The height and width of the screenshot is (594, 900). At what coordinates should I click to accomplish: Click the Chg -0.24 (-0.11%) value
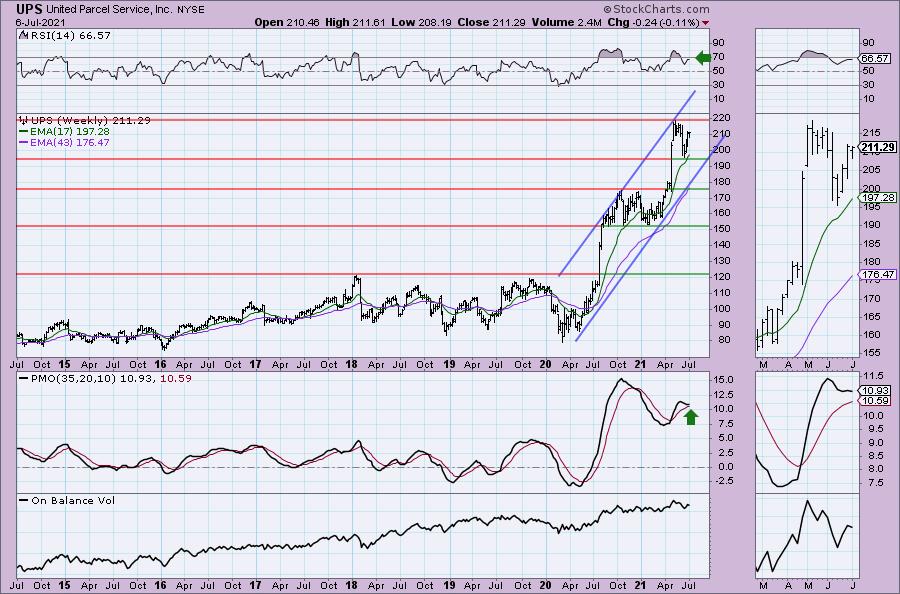point(653,22)
